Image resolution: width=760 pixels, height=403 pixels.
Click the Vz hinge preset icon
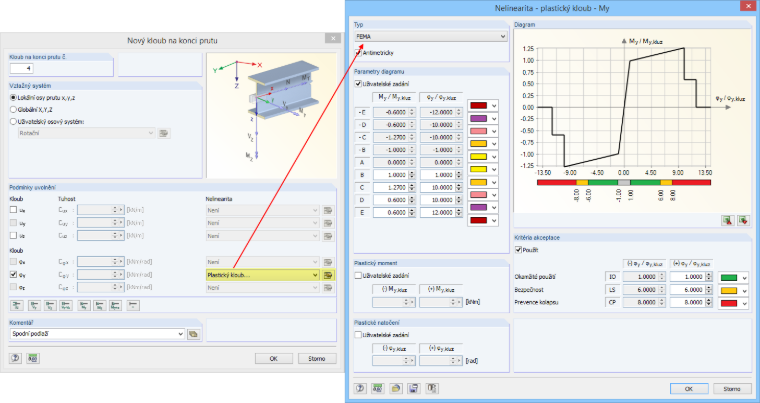pyautogui.click(x=50, y=305)
